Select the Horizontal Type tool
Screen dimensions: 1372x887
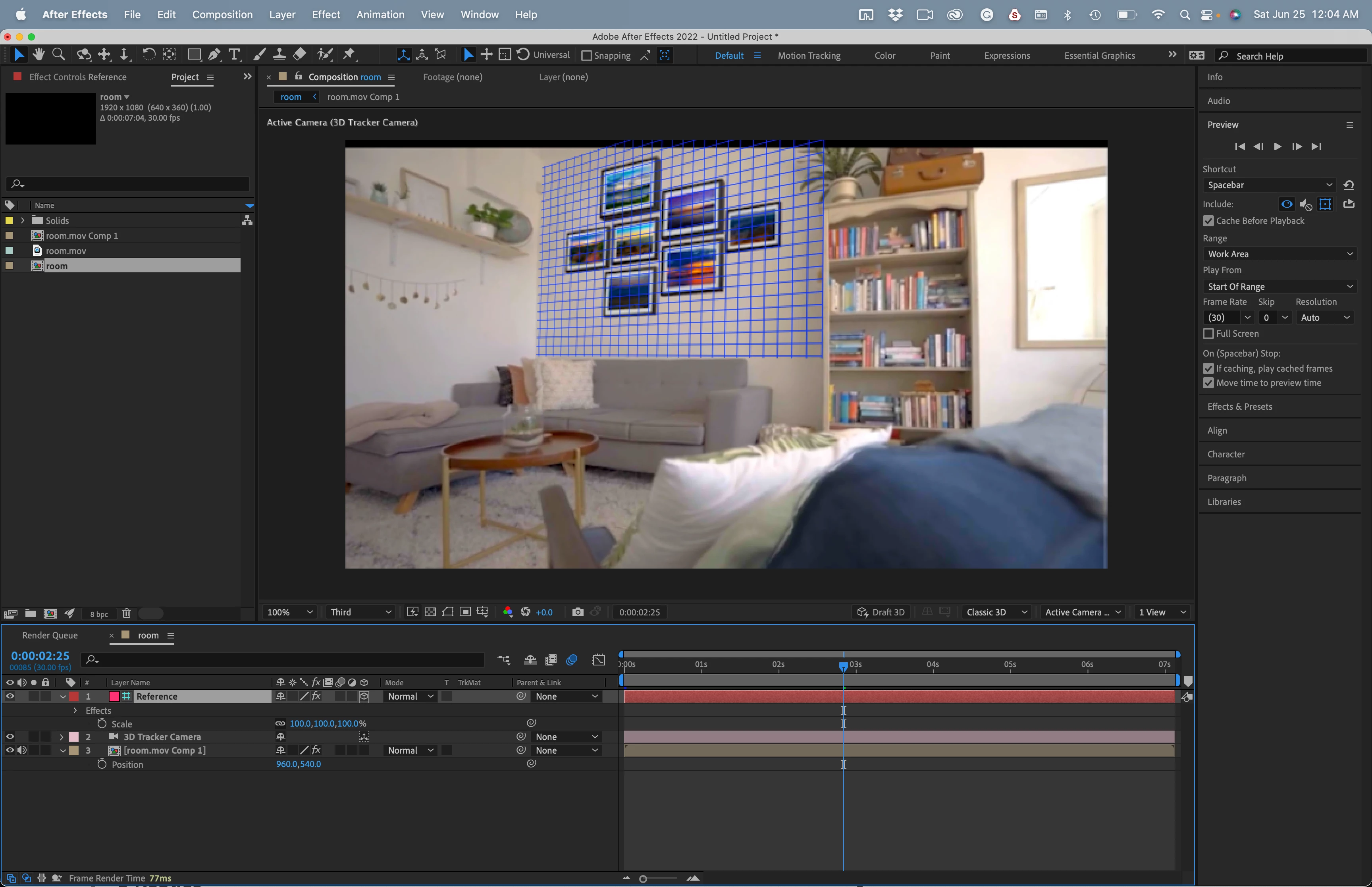point(234,55)
